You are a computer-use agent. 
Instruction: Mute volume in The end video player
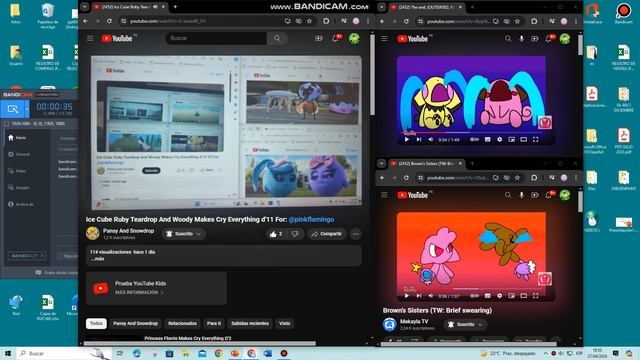coord(431,140)
